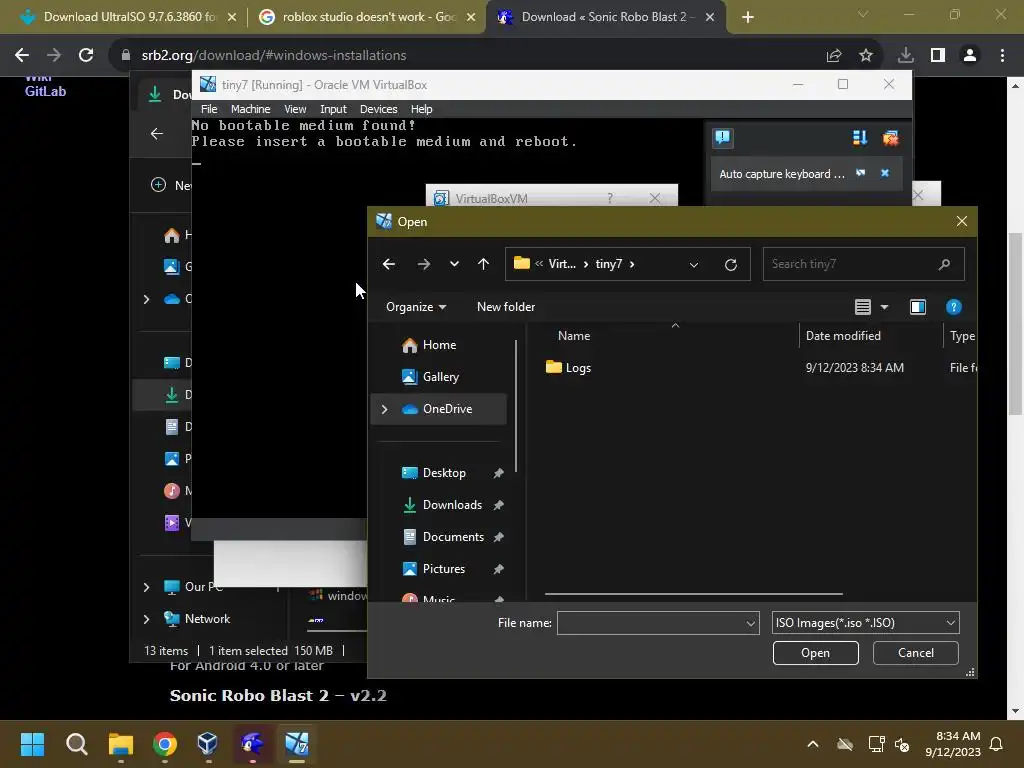Sort by the Name column header
Screen dimensions: 1024x768
point(574,336)
